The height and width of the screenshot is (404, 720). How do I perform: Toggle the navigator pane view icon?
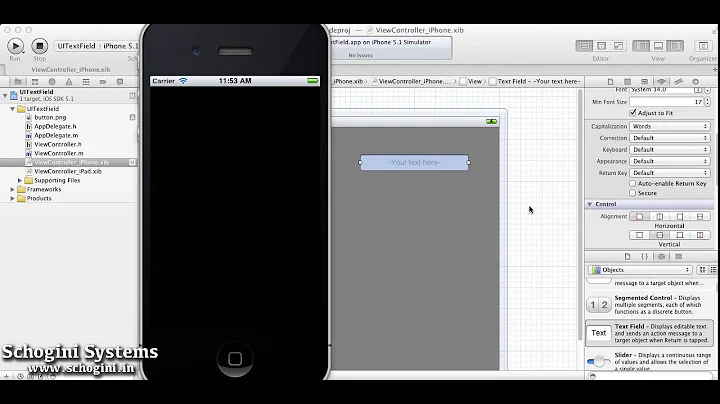pyautogui.click(x=641, y=46)
